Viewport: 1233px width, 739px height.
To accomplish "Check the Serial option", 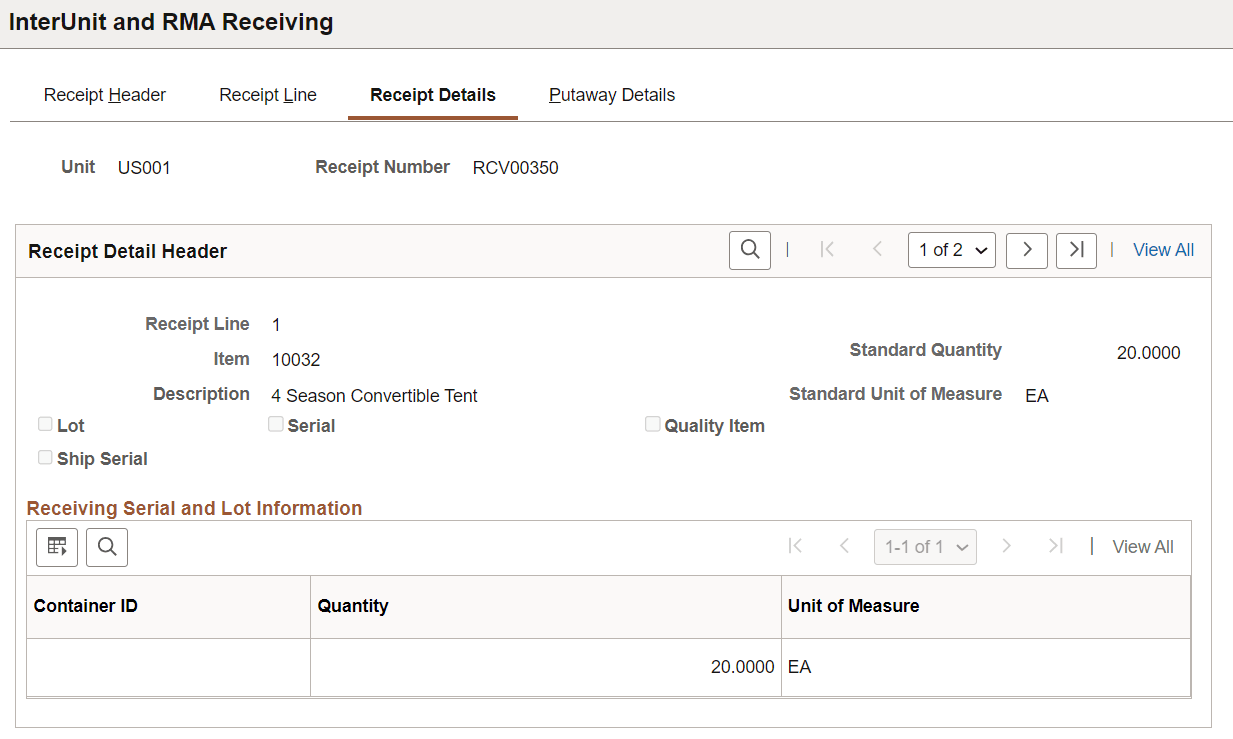I will (x=276, y=424).
